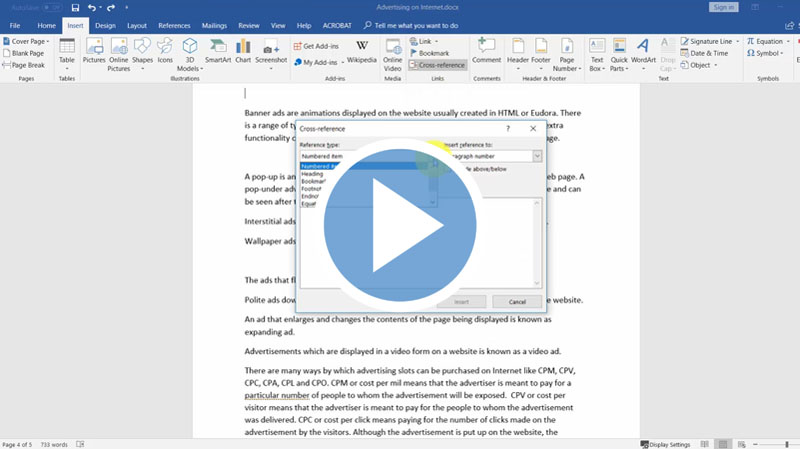
Task: Open the Cover Page dropdown
Action: click(x=28, y=41)
